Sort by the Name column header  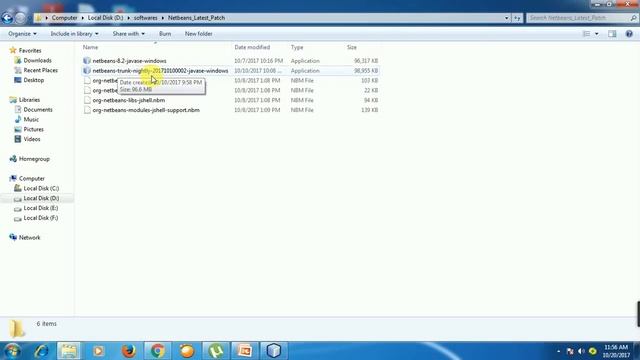point(91,47)
